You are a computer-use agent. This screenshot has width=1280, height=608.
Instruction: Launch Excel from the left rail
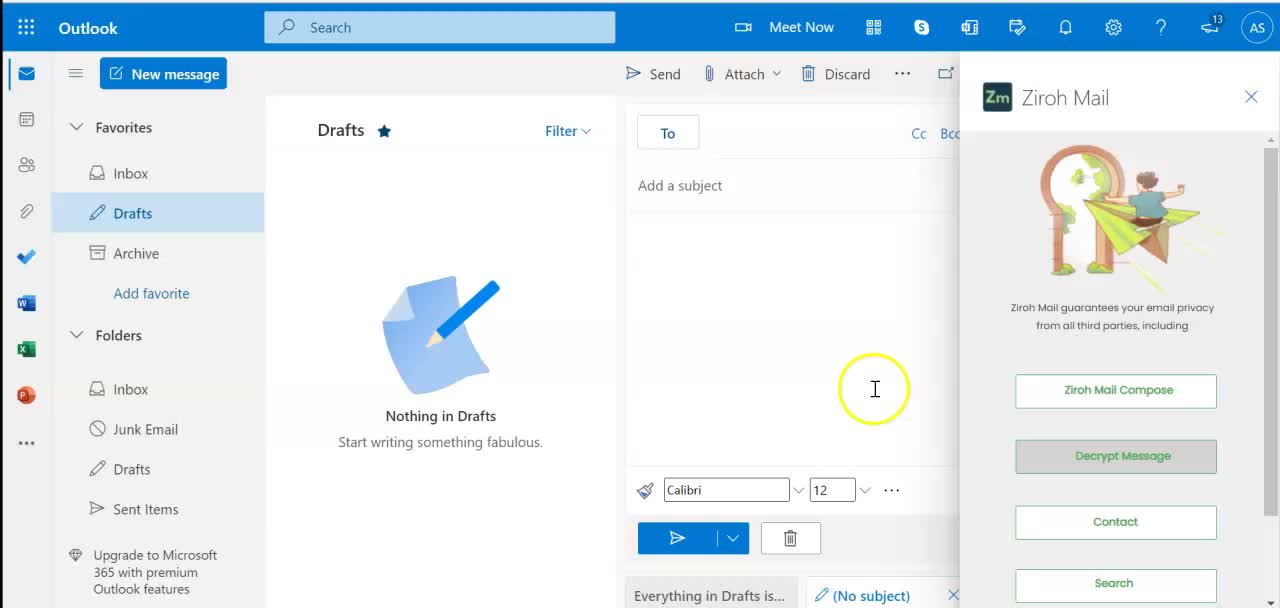[27, 349]
